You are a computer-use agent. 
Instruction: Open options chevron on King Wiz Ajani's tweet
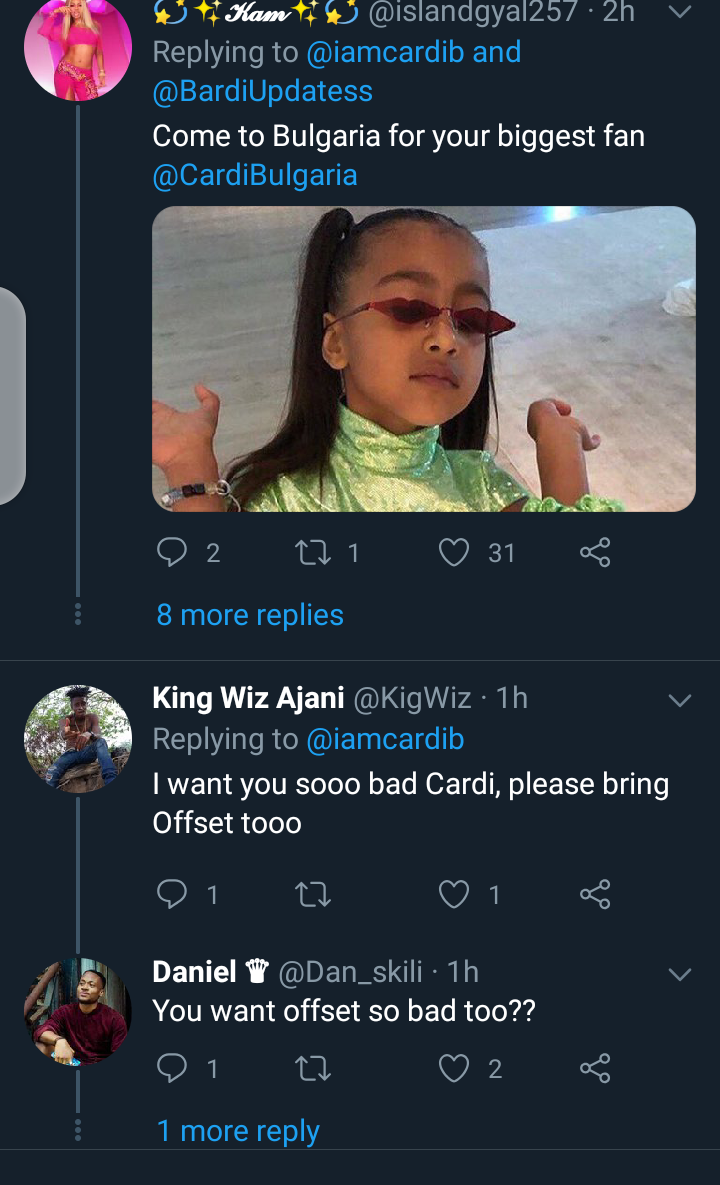[679, 700]
